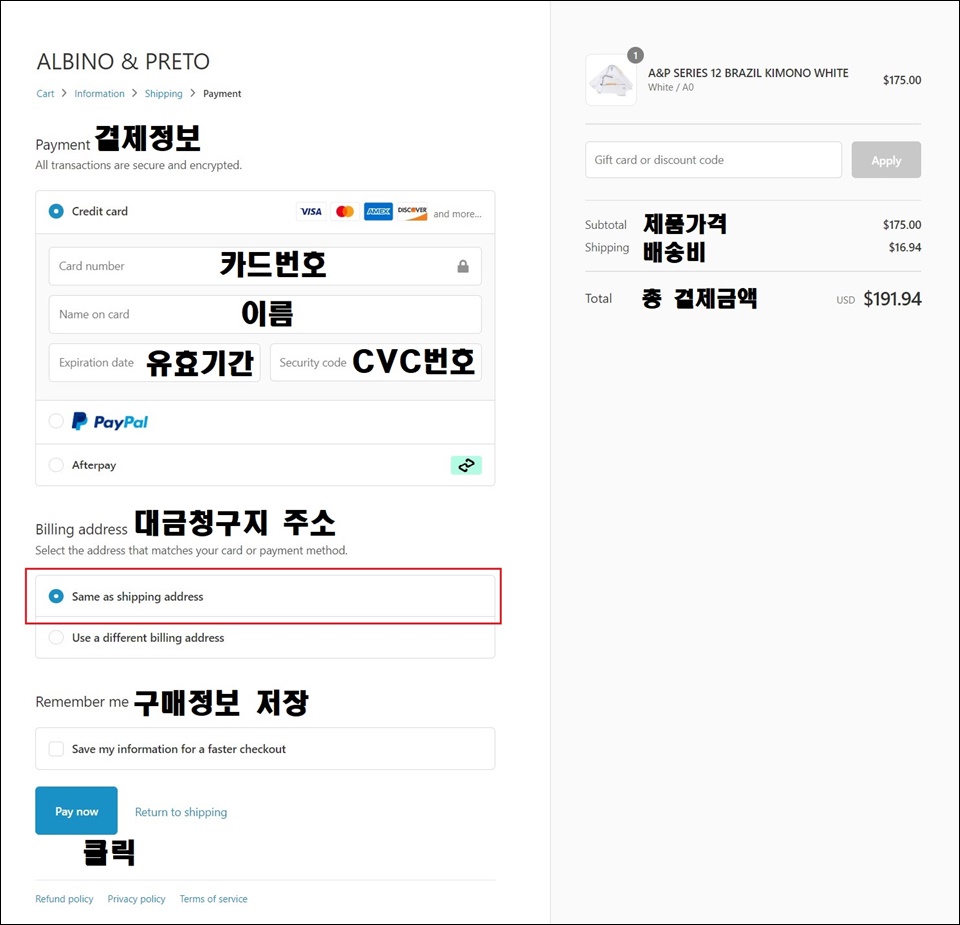The width and height of the screenshot is (960, 925).
Task: Focus the Security code field
Action: point(376,362)
